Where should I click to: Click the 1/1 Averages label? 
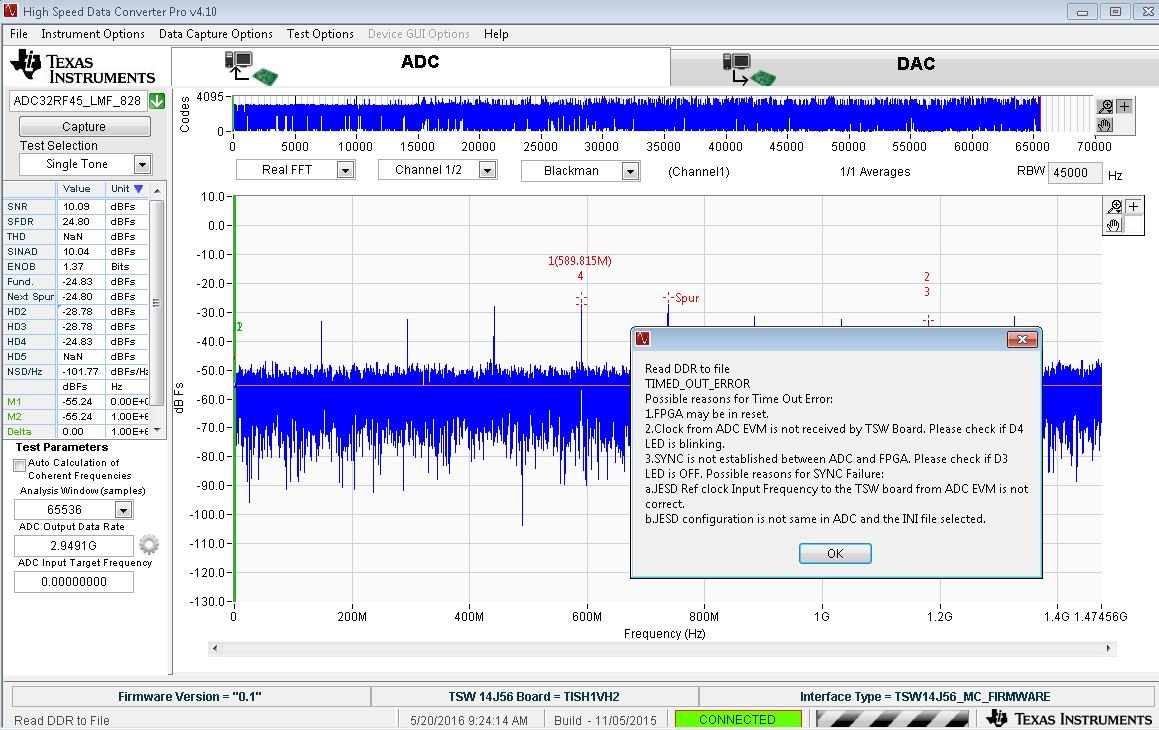[875, 171]
